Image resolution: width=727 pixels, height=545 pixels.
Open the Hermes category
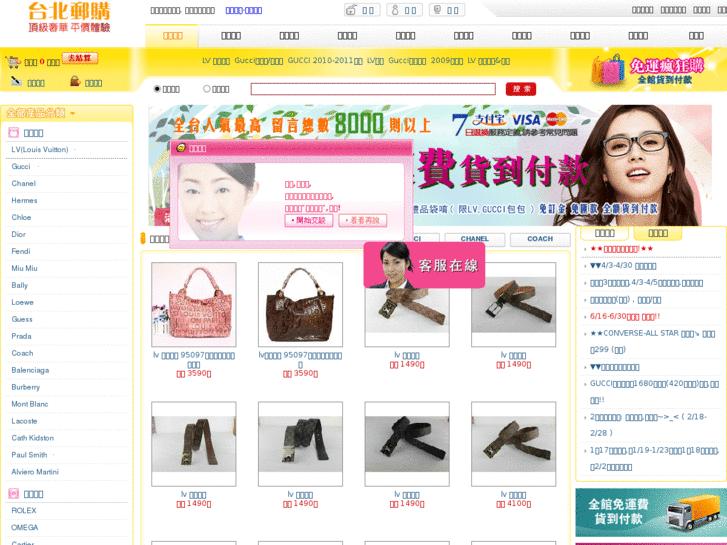tap(25, 200)
